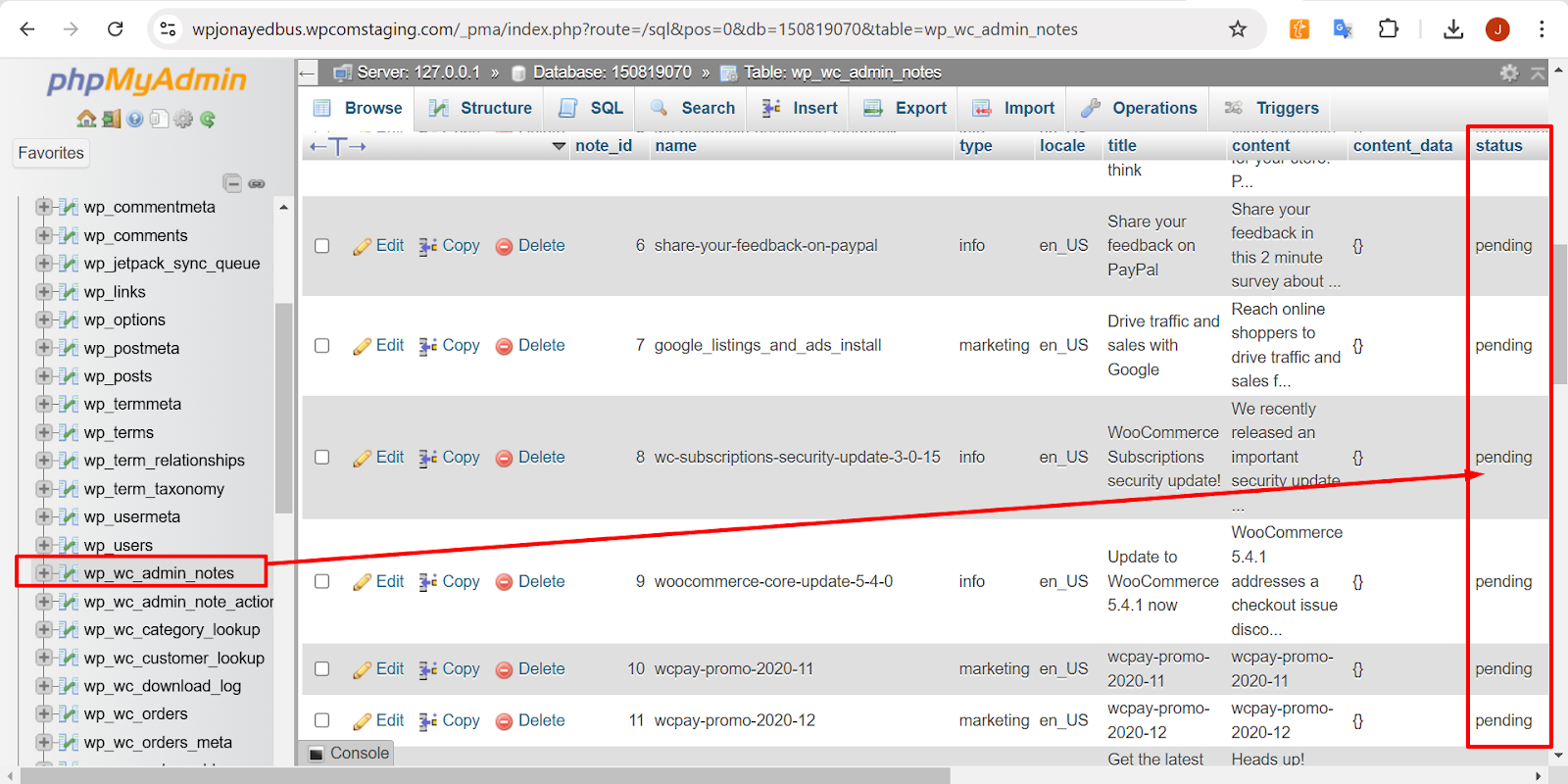
Task: Click Delete icon for wcpay-promo-2020-12 row
Action: click(x=504, y=721)
